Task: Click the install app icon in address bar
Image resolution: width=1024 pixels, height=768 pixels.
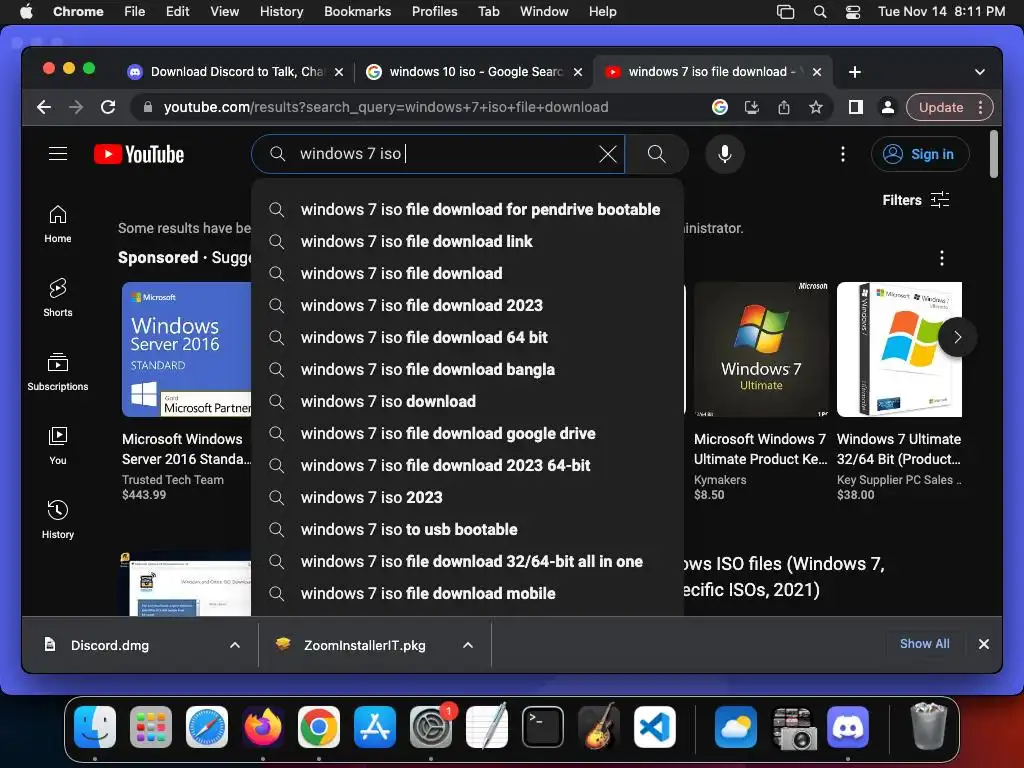Action: (752, 107)
